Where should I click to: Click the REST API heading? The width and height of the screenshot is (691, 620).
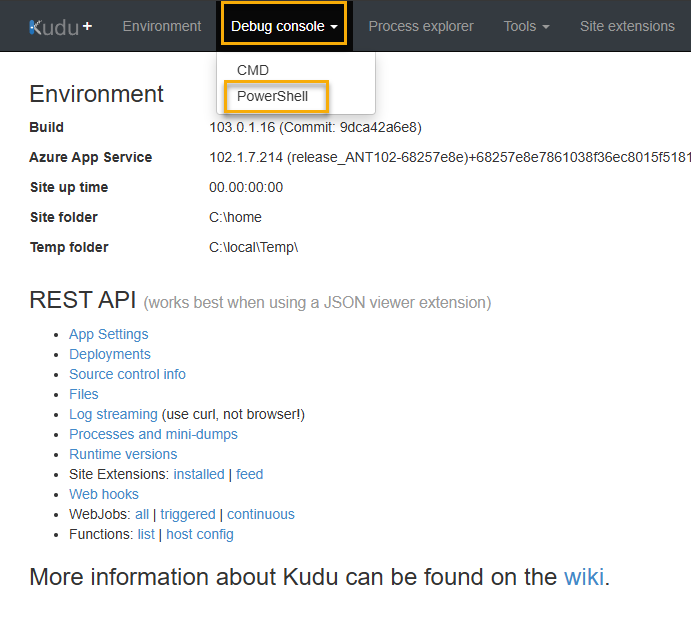pos(82,300)
